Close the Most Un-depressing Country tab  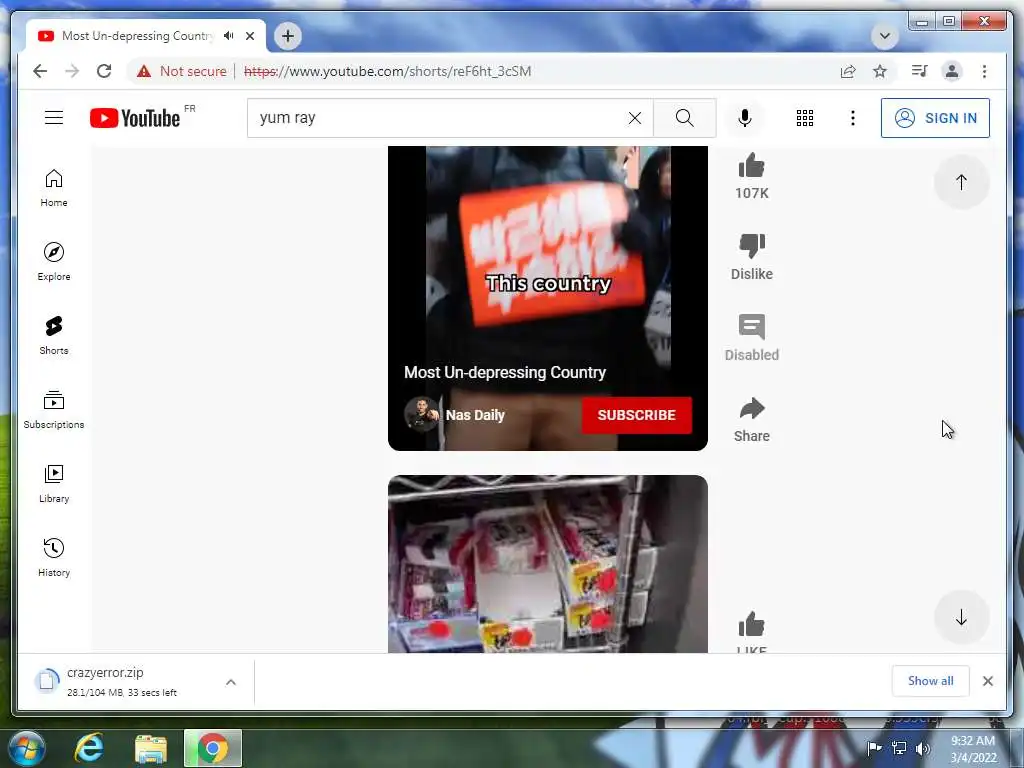[250, 36]
